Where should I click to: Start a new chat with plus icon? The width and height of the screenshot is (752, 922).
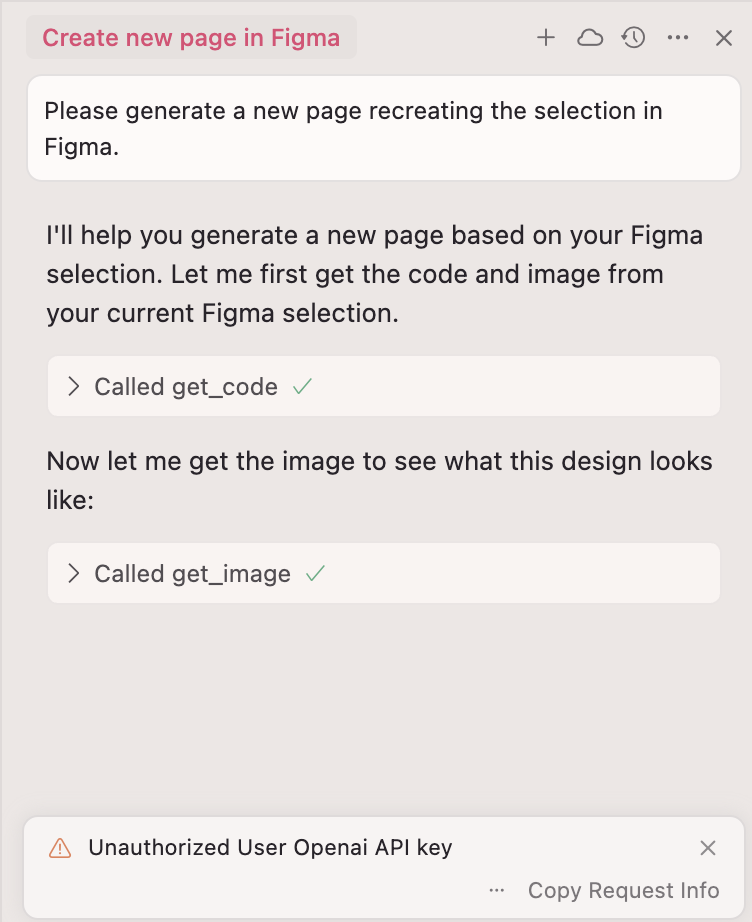546,38
